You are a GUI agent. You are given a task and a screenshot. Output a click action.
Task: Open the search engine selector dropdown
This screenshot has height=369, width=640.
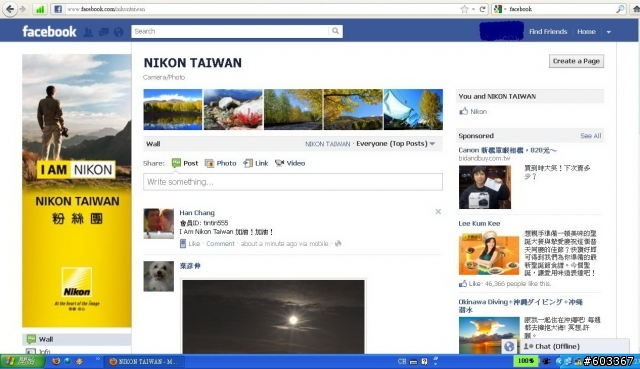coord(500,9)
